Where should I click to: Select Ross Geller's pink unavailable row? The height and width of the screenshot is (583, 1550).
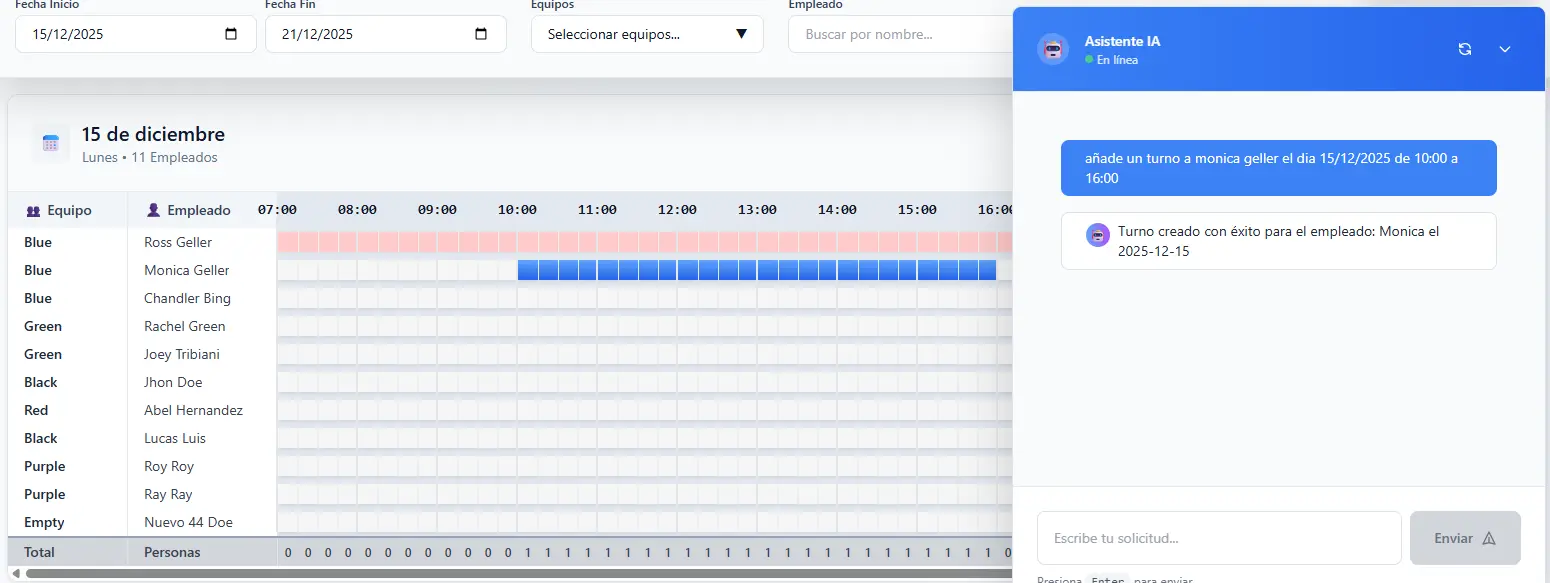pos(645,242)
